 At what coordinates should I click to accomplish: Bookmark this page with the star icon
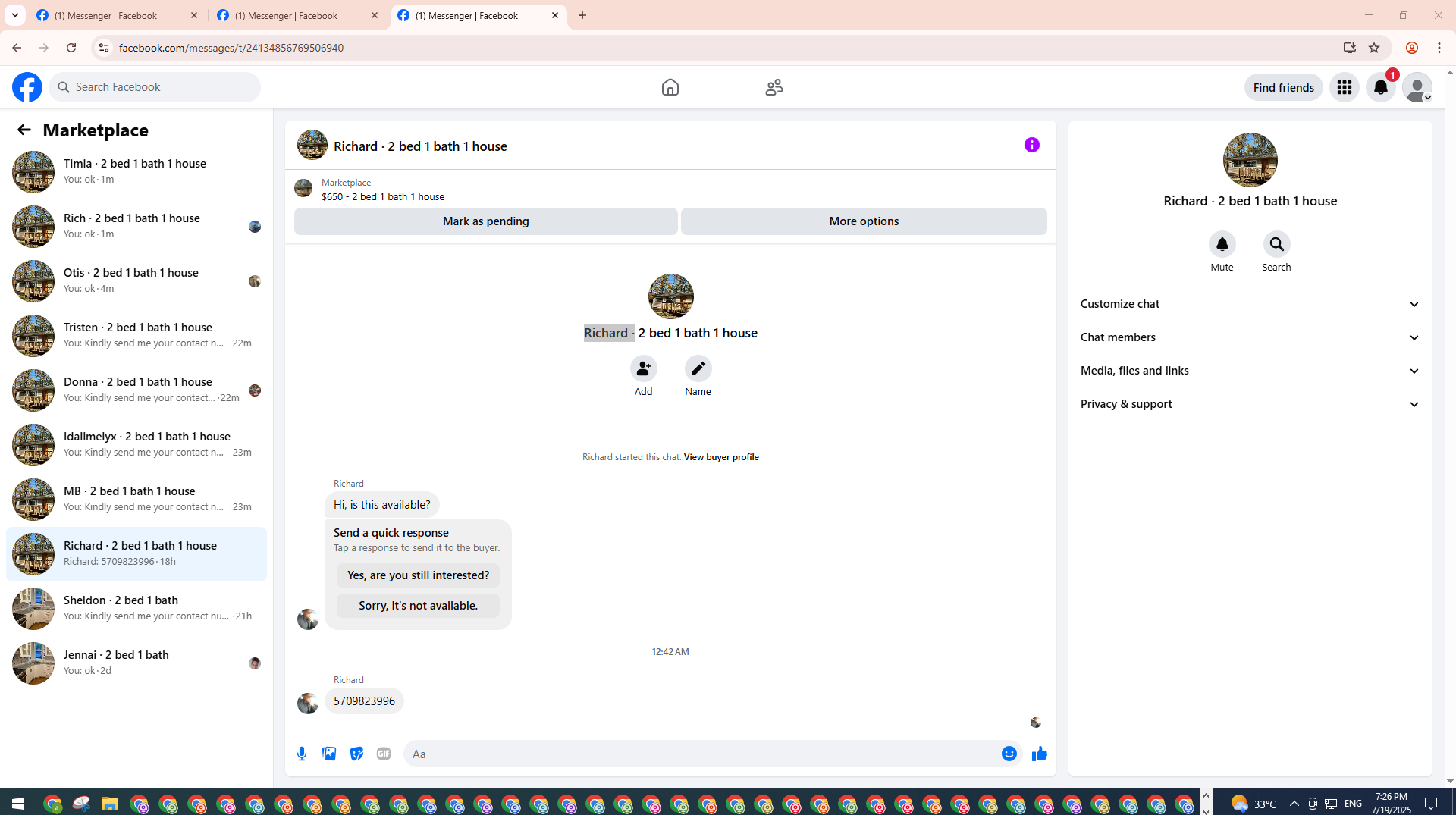[x=1373, y=48]
